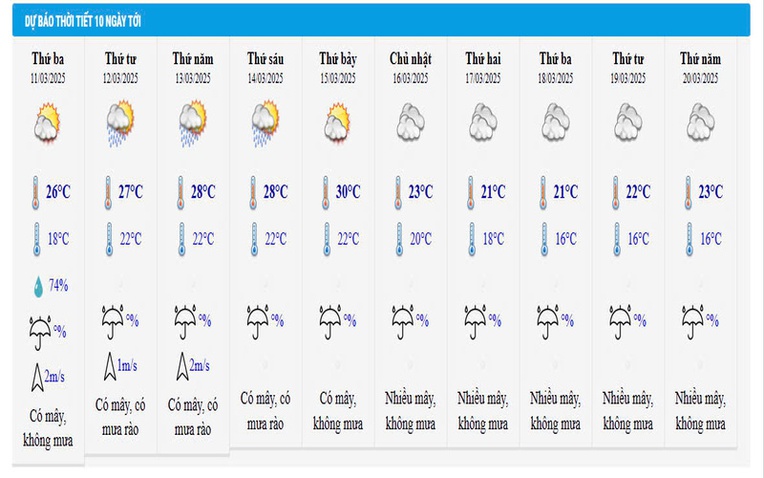Viewport: 764px width, 478px height.
Task: Click the date '14/03/2025'
Action: tap(265, 78)
